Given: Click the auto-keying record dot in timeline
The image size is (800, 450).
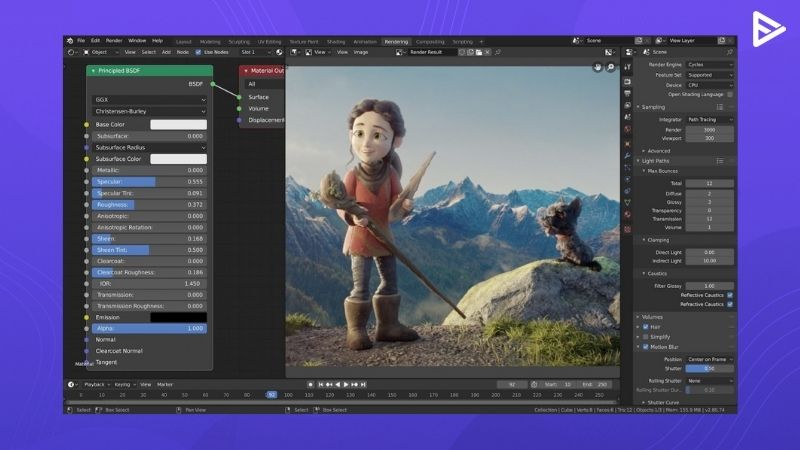Looking at the screenshot, I should (310, 385).
